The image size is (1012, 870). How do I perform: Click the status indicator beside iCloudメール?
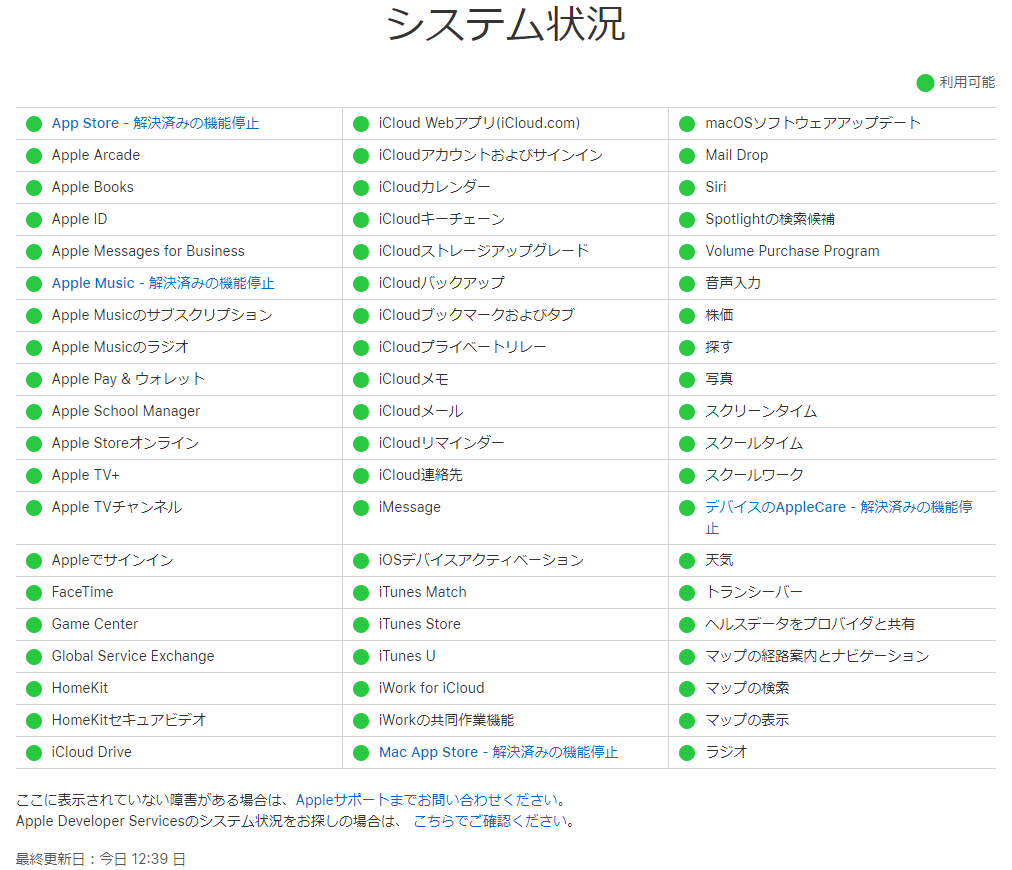coord(360,411)
